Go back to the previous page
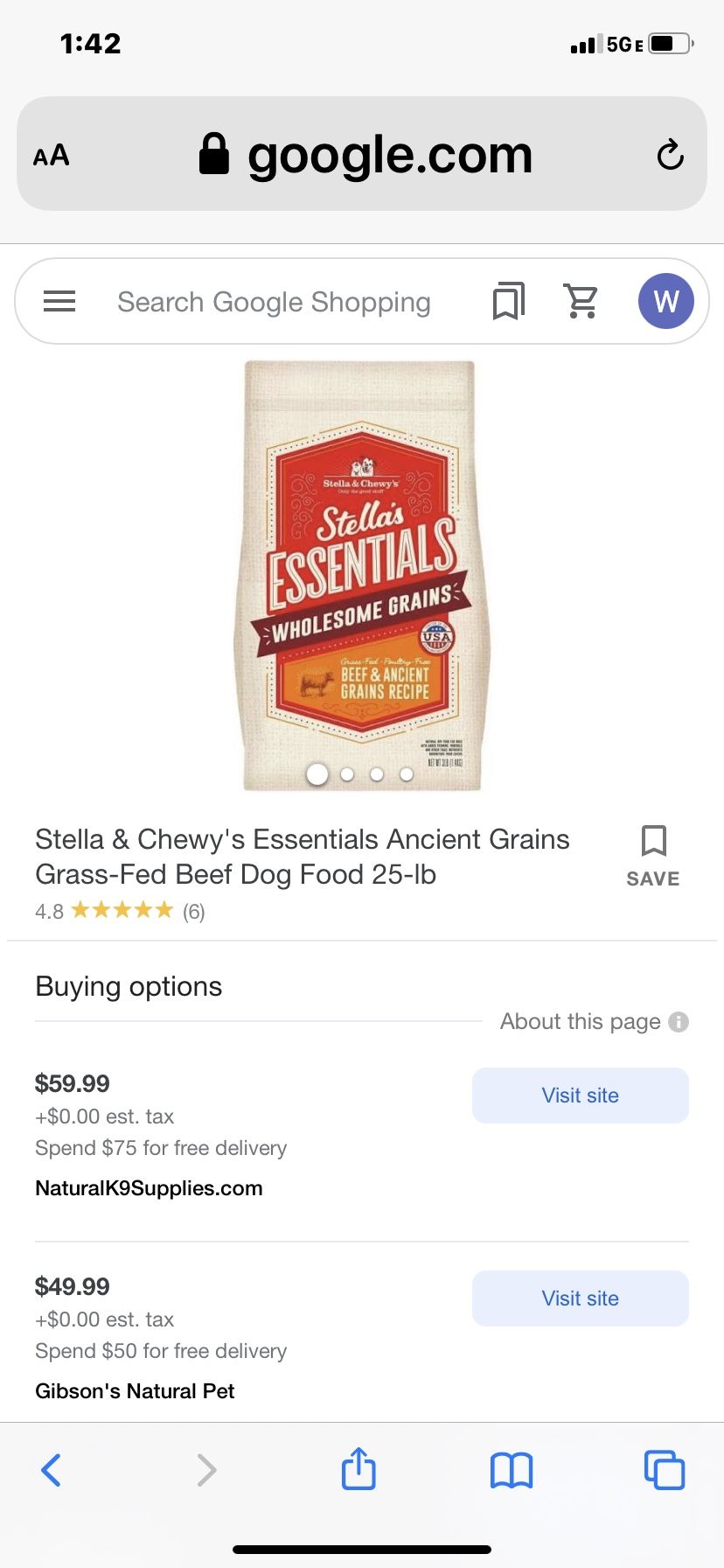The image size is (724, 1568). point(52,1470)
